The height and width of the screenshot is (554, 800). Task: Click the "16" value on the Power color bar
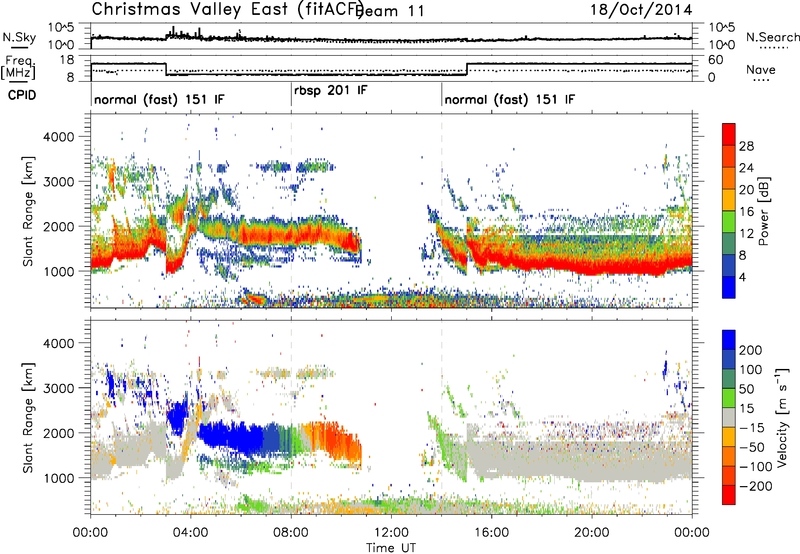point(746,211)
